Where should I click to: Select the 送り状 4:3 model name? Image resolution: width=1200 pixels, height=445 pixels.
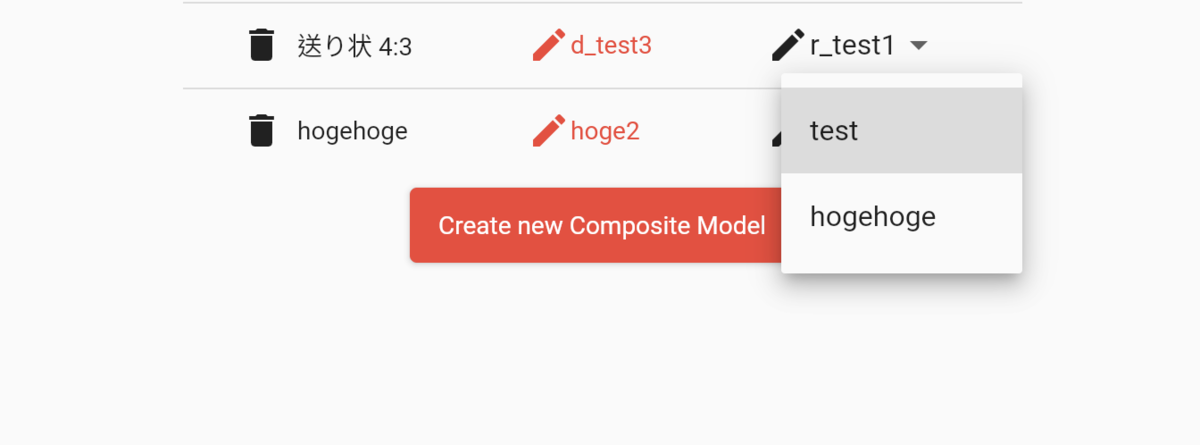click(x=354, y=46)
